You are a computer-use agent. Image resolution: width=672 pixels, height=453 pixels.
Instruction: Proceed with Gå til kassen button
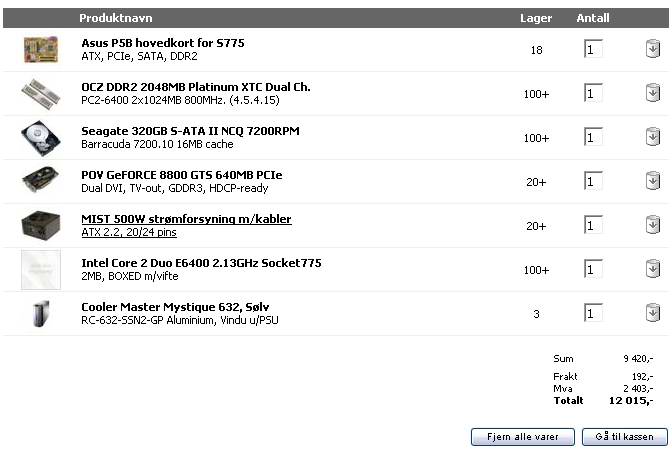point(625,437)
